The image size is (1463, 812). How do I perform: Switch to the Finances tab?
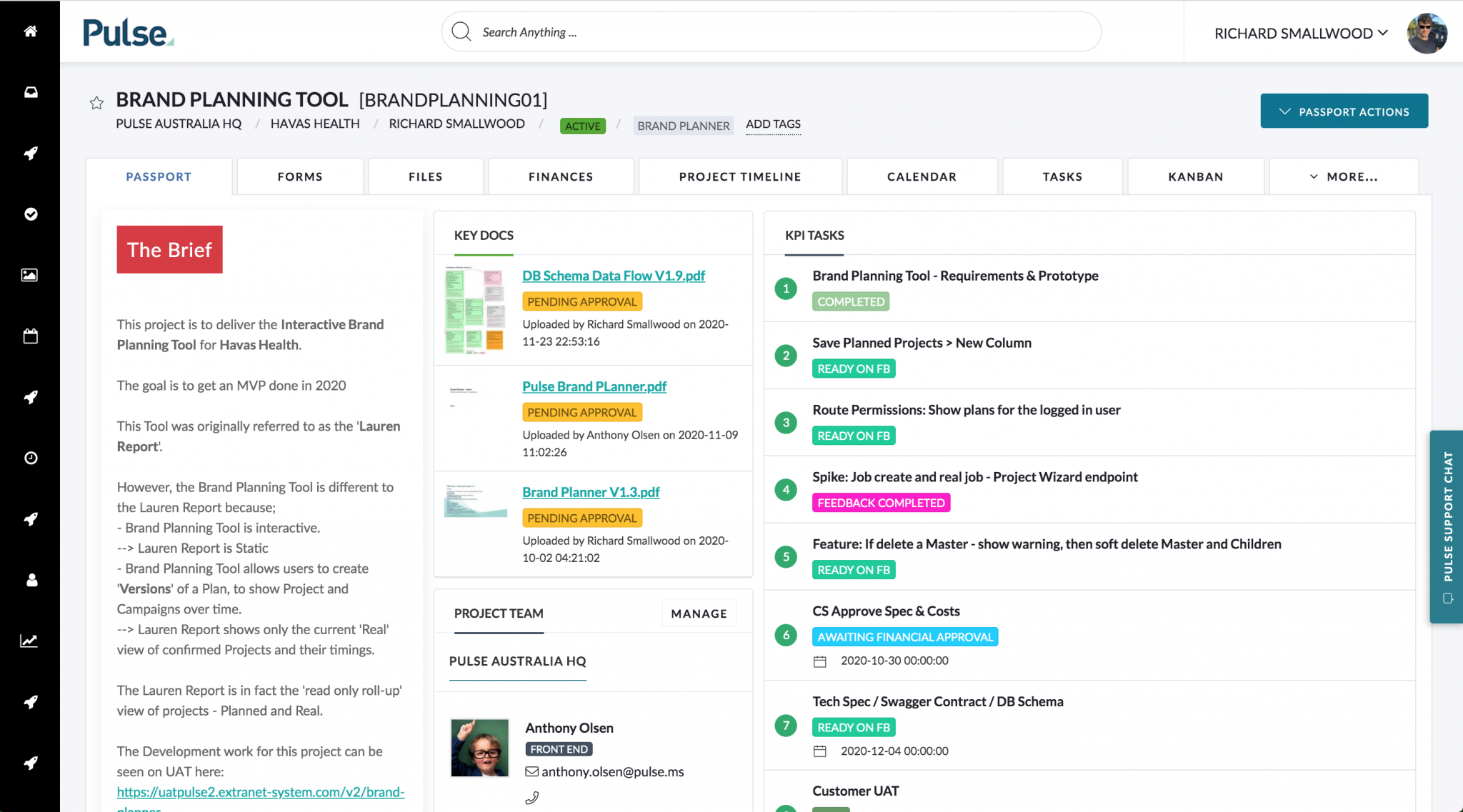tap(560, 176)
